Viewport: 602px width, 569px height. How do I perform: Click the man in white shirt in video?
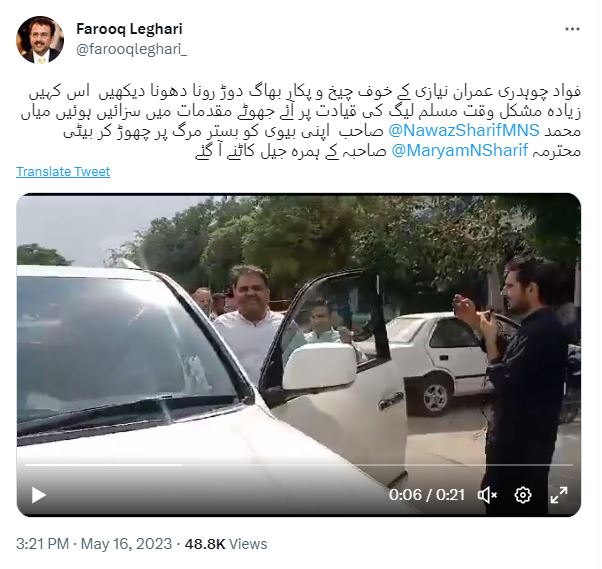(x=248, y=324)
